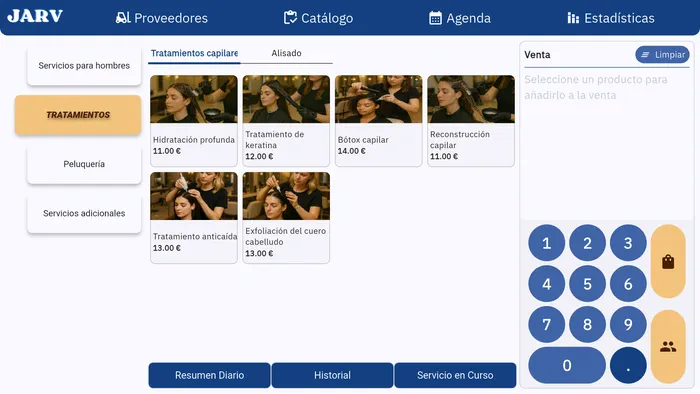This screenshot has height=394, width=700.
Task: Add Reconstrucción capilar product
Action: point(471,120)
